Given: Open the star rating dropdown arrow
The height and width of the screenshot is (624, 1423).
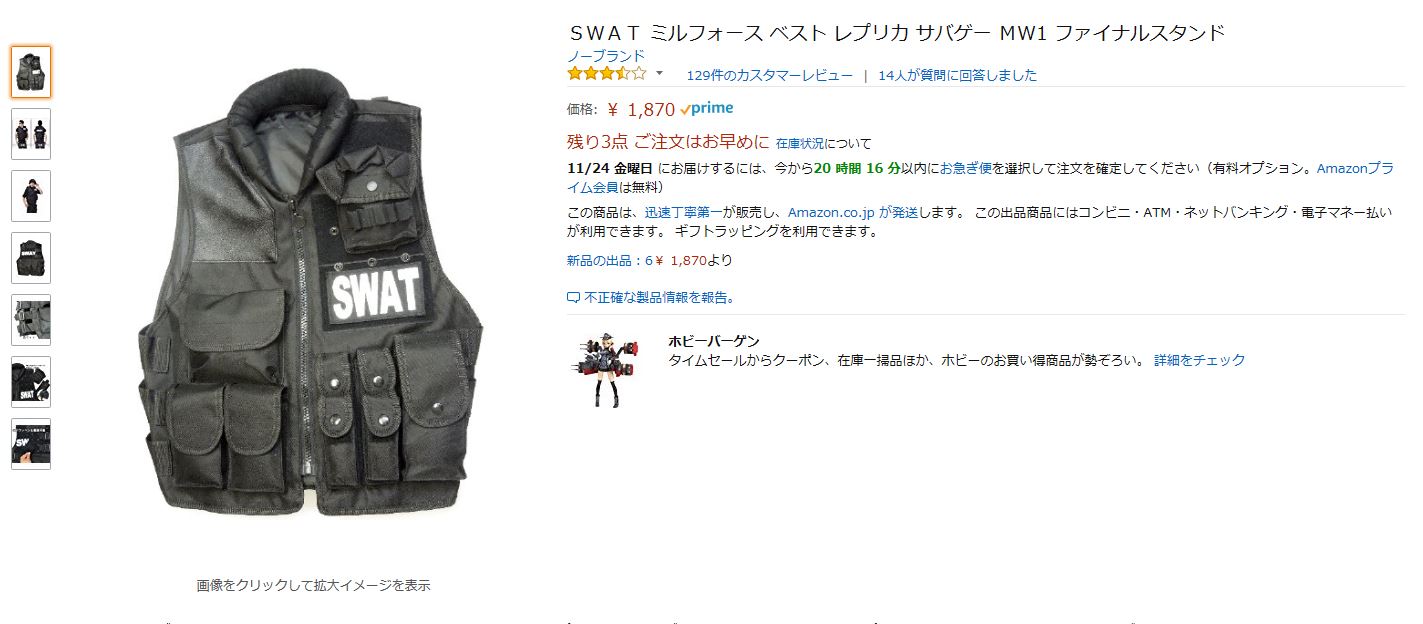Looking at the screenshot, I should pos(659,74).
